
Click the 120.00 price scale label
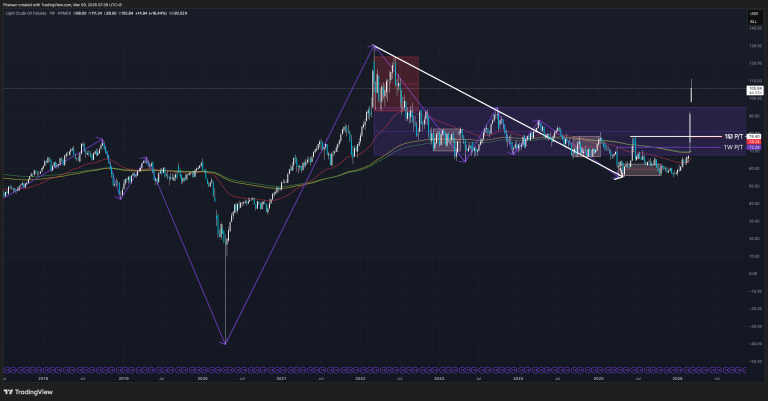point(755,63)
